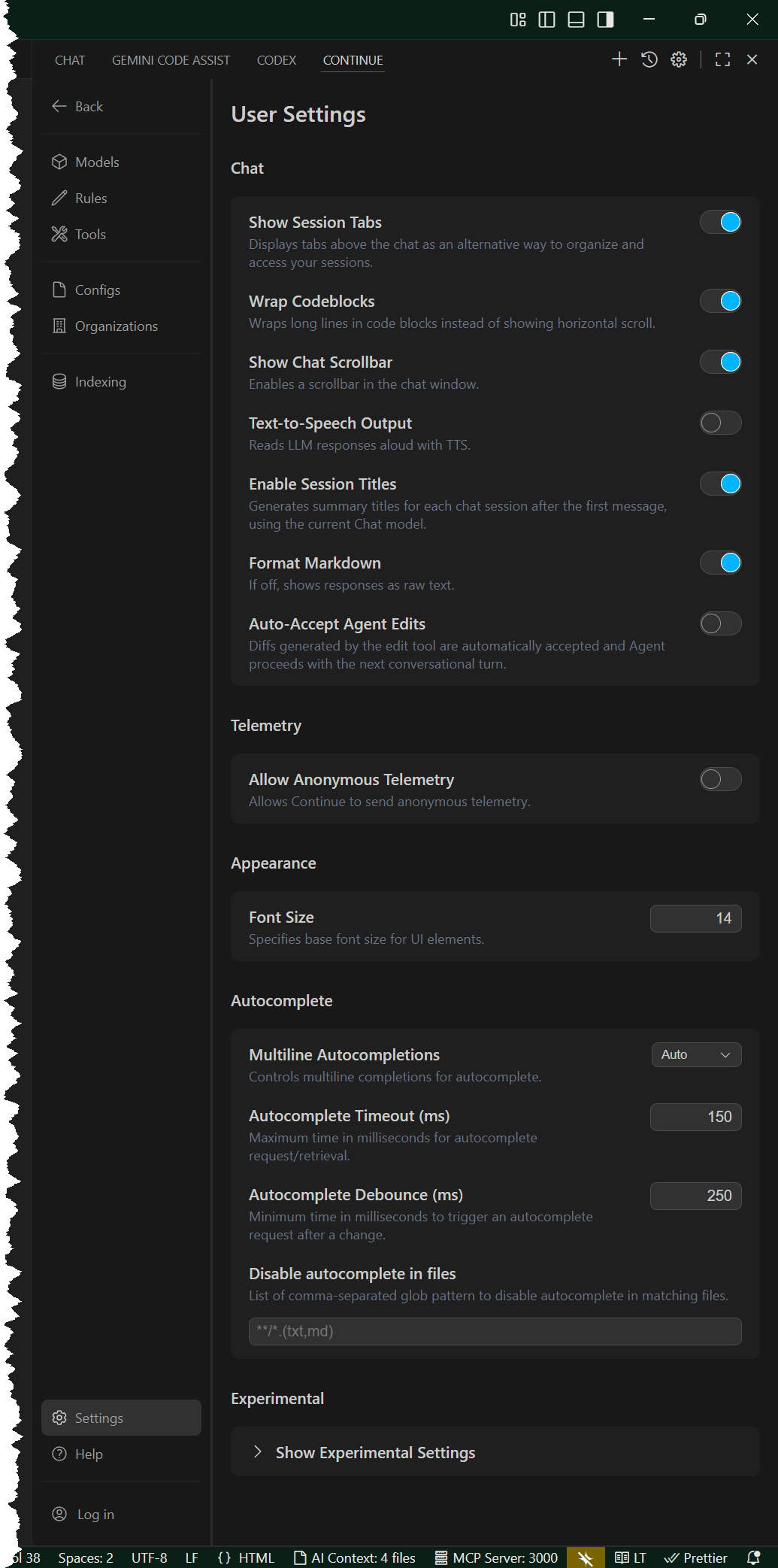This screenshot has width=778, height=1568.
Task: Switch to GEMINI CODE ASSIST tab
Action: 171,60
